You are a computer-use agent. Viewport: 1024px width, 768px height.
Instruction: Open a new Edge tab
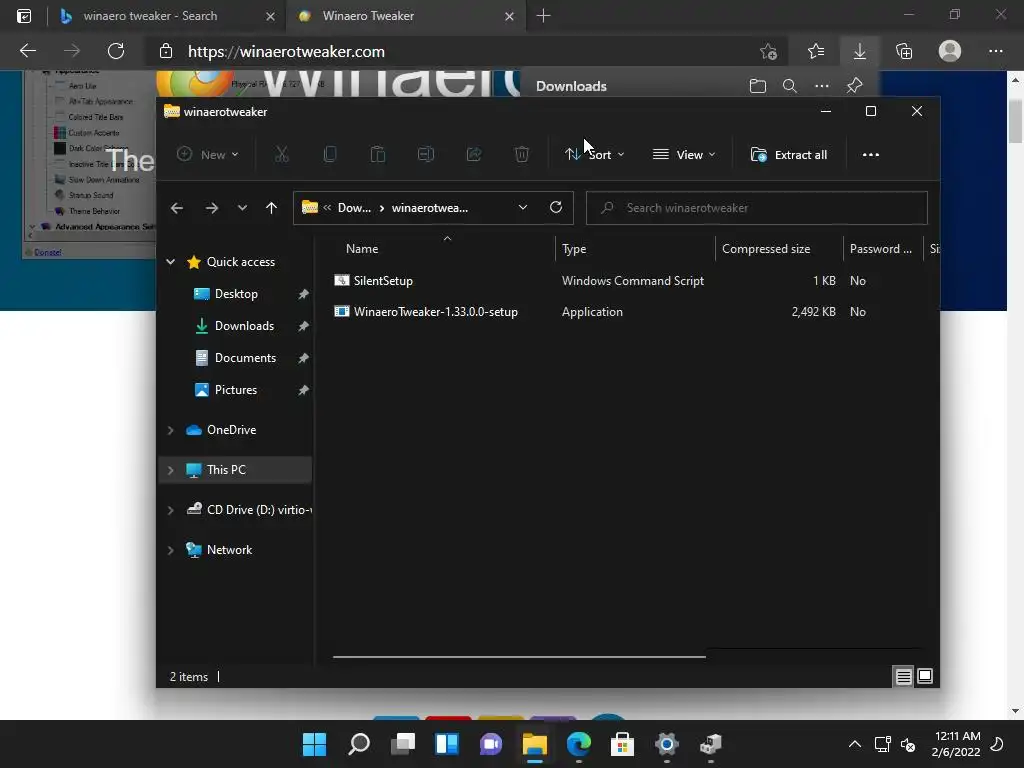coord(543,16)
